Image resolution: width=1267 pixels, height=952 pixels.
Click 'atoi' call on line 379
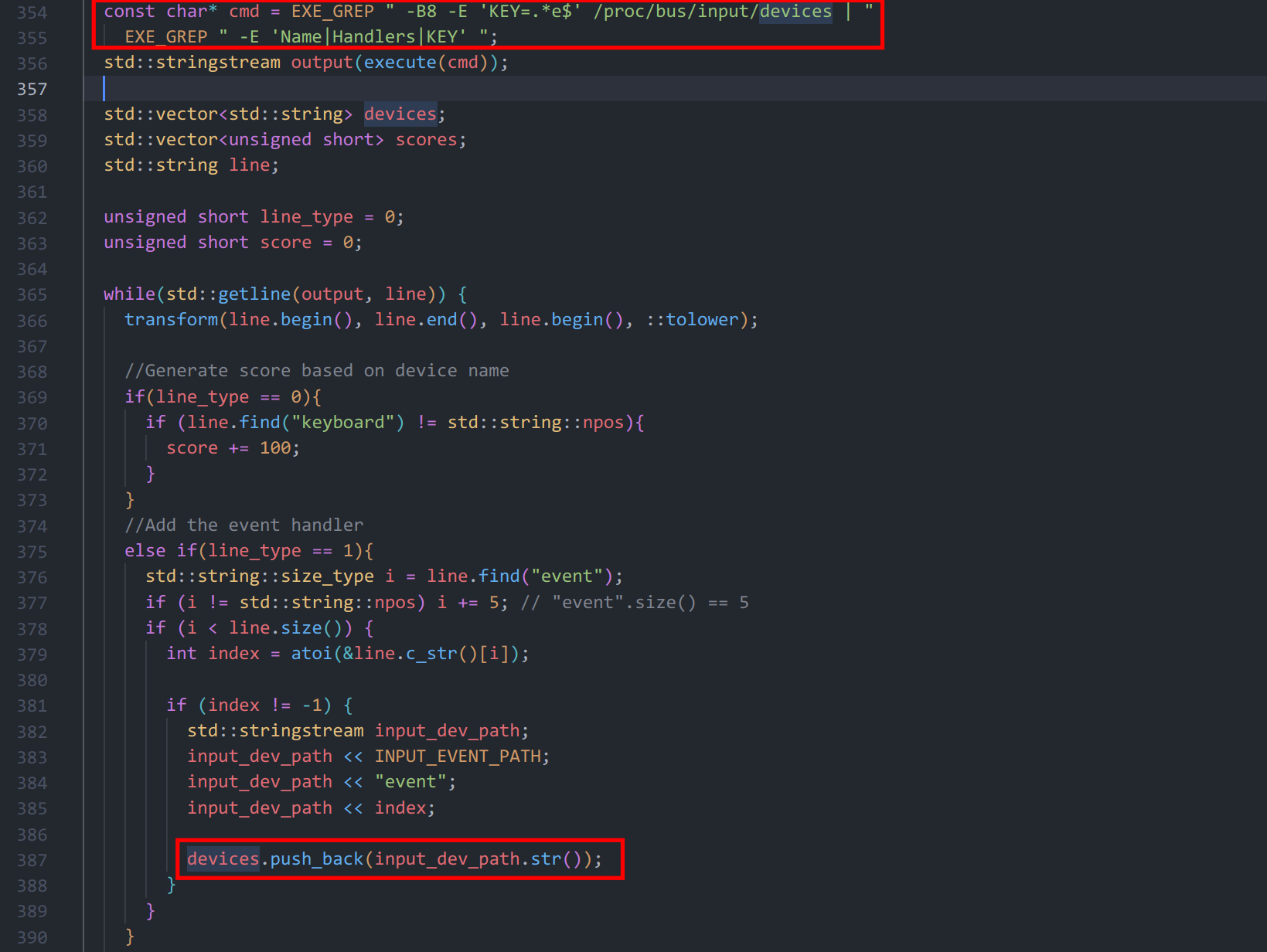tap(312, 654)
